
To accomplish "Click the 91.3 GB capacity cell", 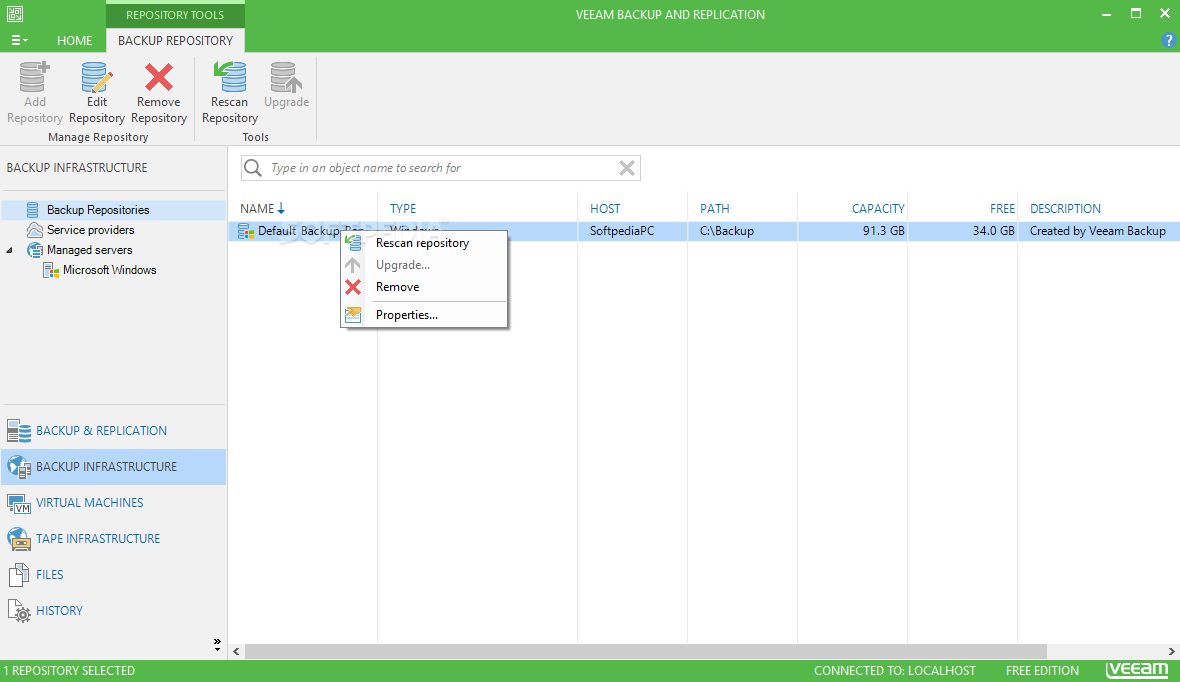I will [x=883, y=231].
